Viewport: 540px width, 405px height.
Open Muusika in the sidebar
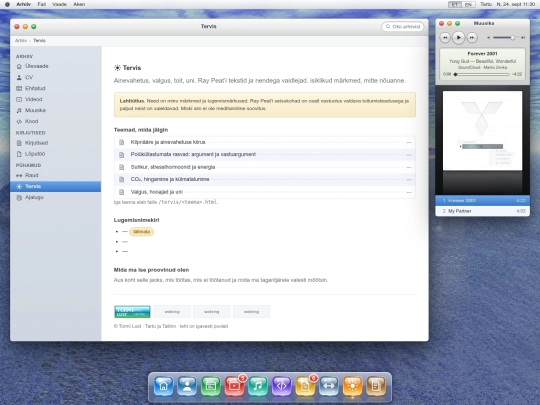[x=55, y=110]
